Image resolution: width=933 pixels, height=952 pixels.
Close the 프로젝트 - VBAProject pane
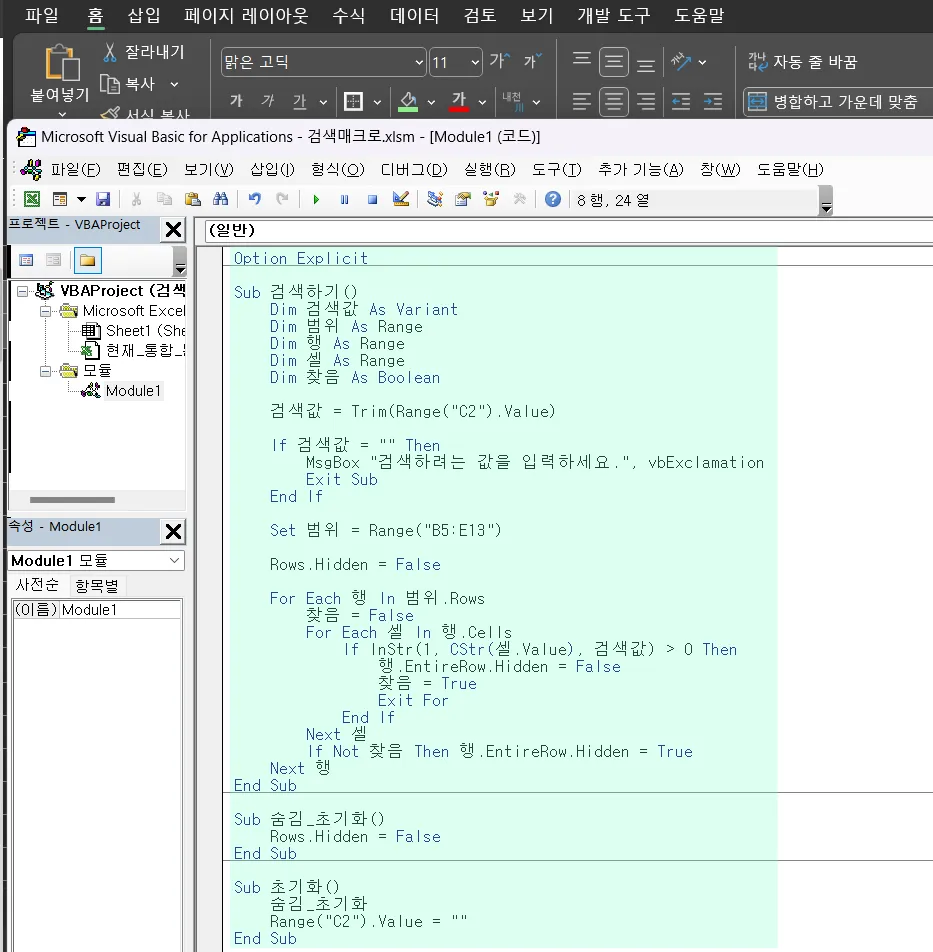(173, 230)
